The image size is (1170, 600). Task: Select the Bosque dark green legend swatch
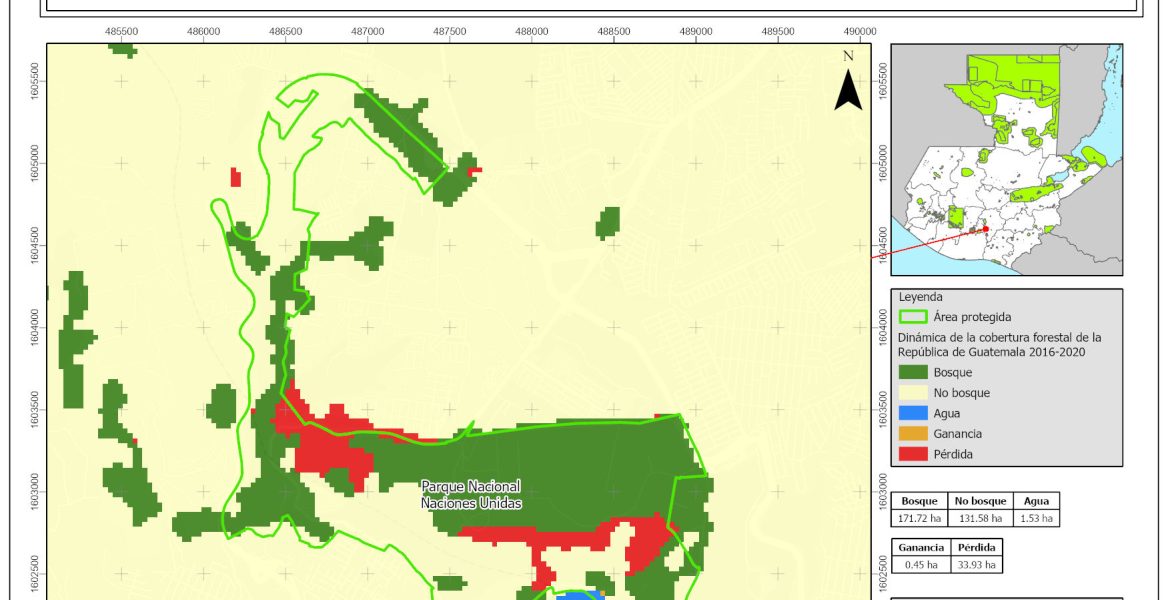point(913,372)
